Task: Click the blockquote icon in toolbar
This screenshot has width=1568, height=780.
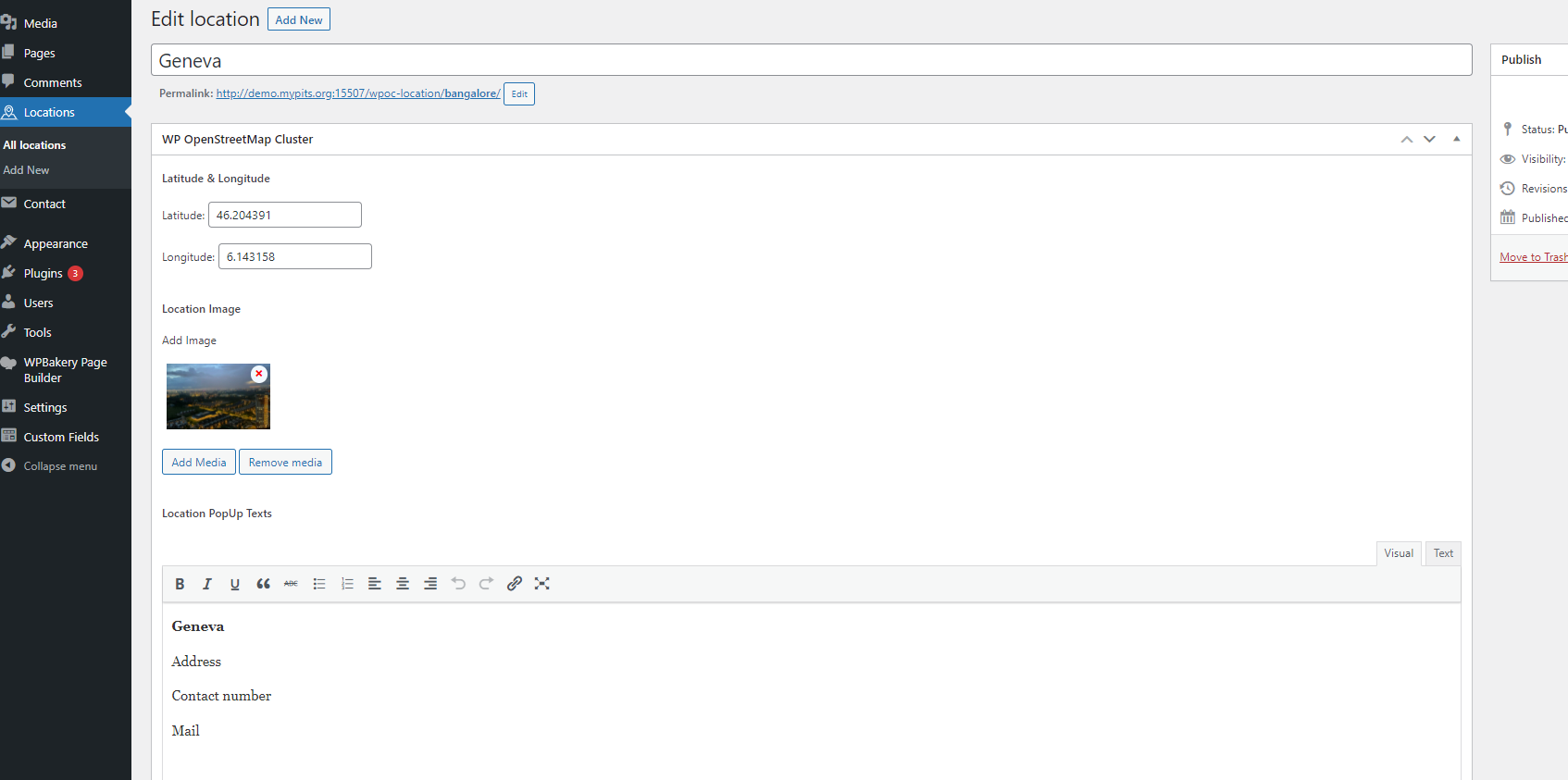Action: pyautogui.click(x=263, y=584)
